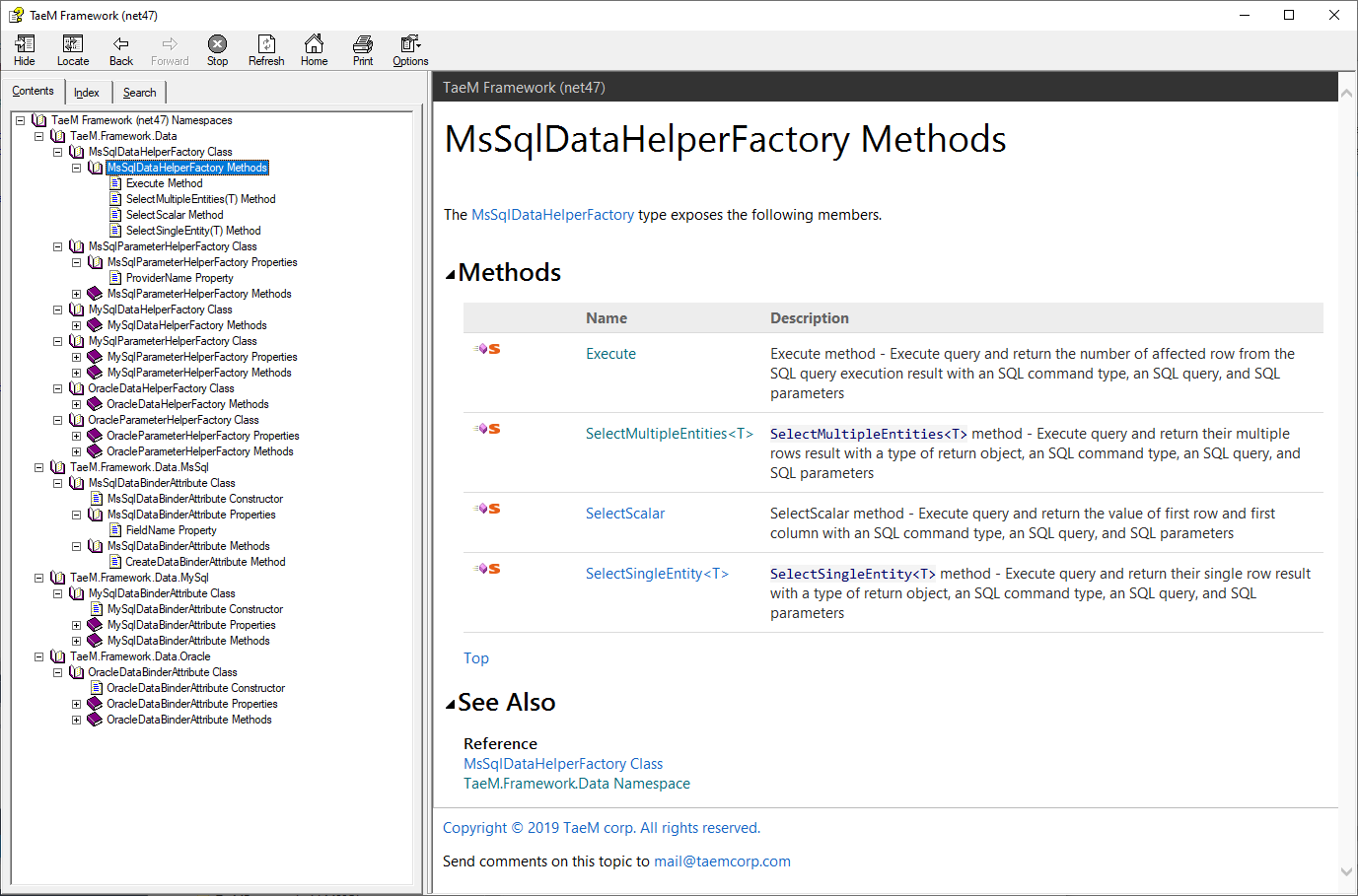The height and width of the screenshot is (896, 1358).
Task: Collapse the See Also section triangle
Action: pyautogui.click(x=451, y=704)
